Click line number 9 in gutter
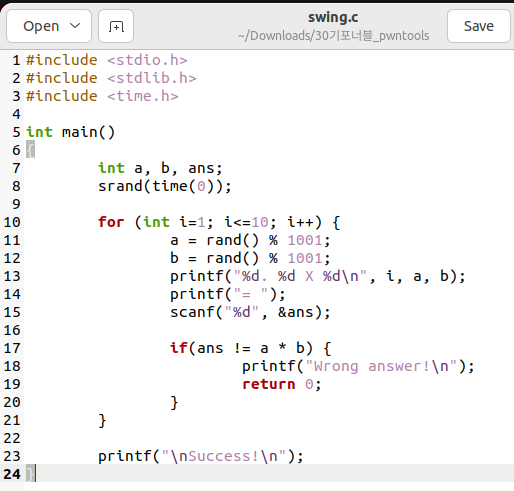The width and height of the screenshot is (514, 491). click(x=16, y=204)
